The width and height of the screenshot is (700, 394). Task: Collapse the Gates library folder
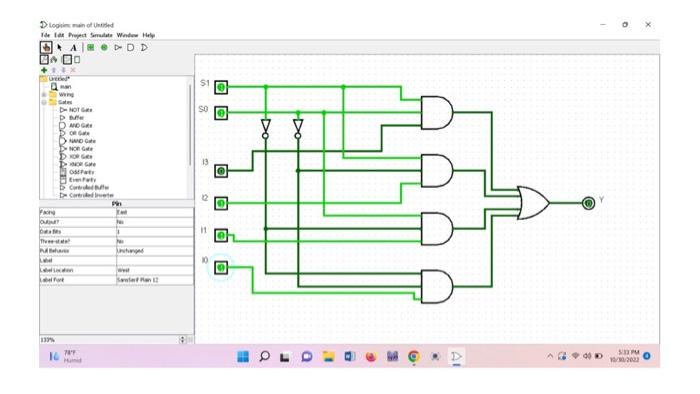coord(44,102)
